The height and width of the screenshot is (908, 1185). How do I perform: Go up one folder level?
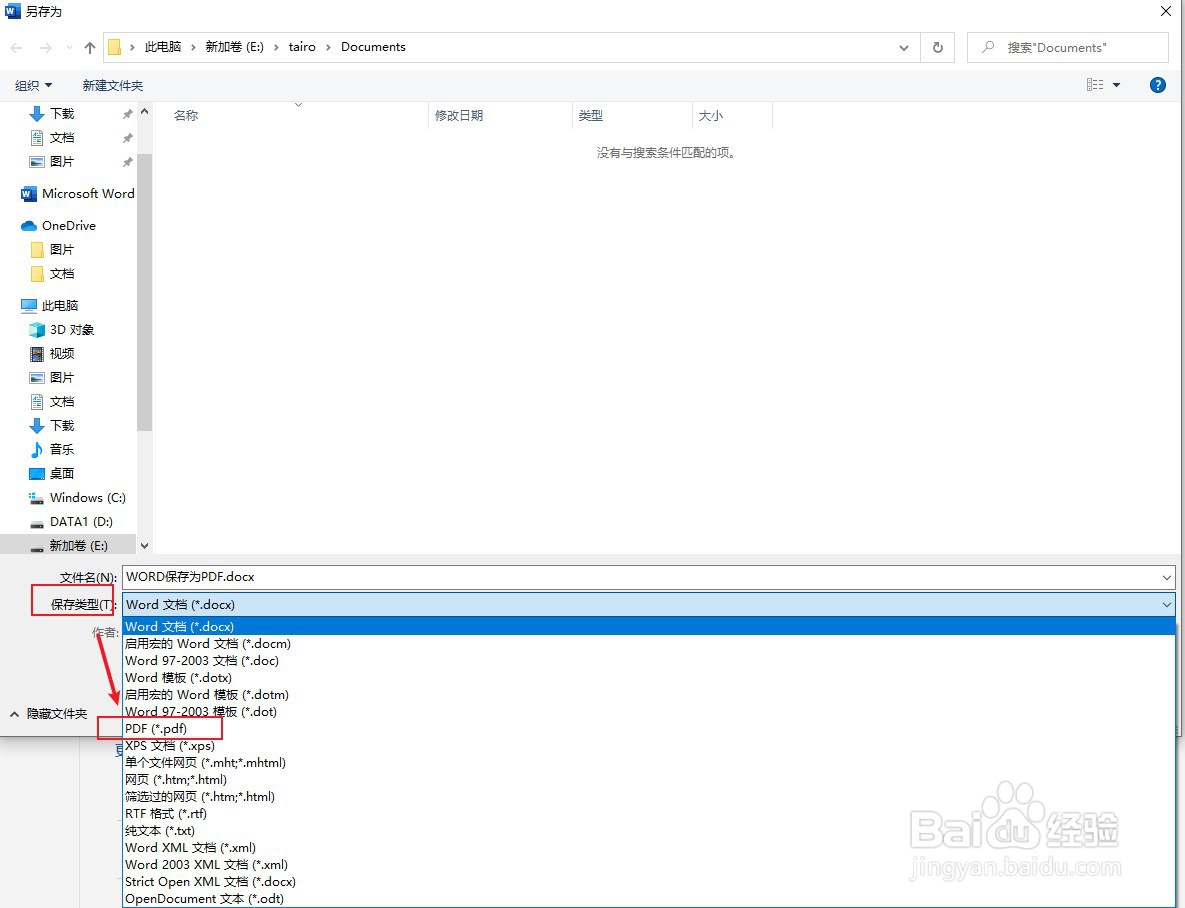click(90, 48)
